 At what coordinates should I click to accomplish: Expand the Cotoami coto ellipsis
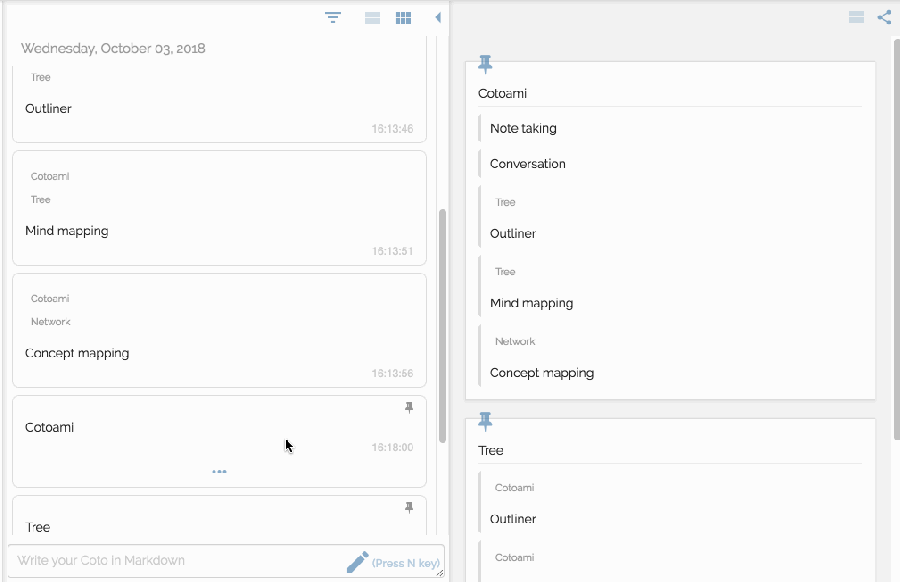tap(219, 471)
